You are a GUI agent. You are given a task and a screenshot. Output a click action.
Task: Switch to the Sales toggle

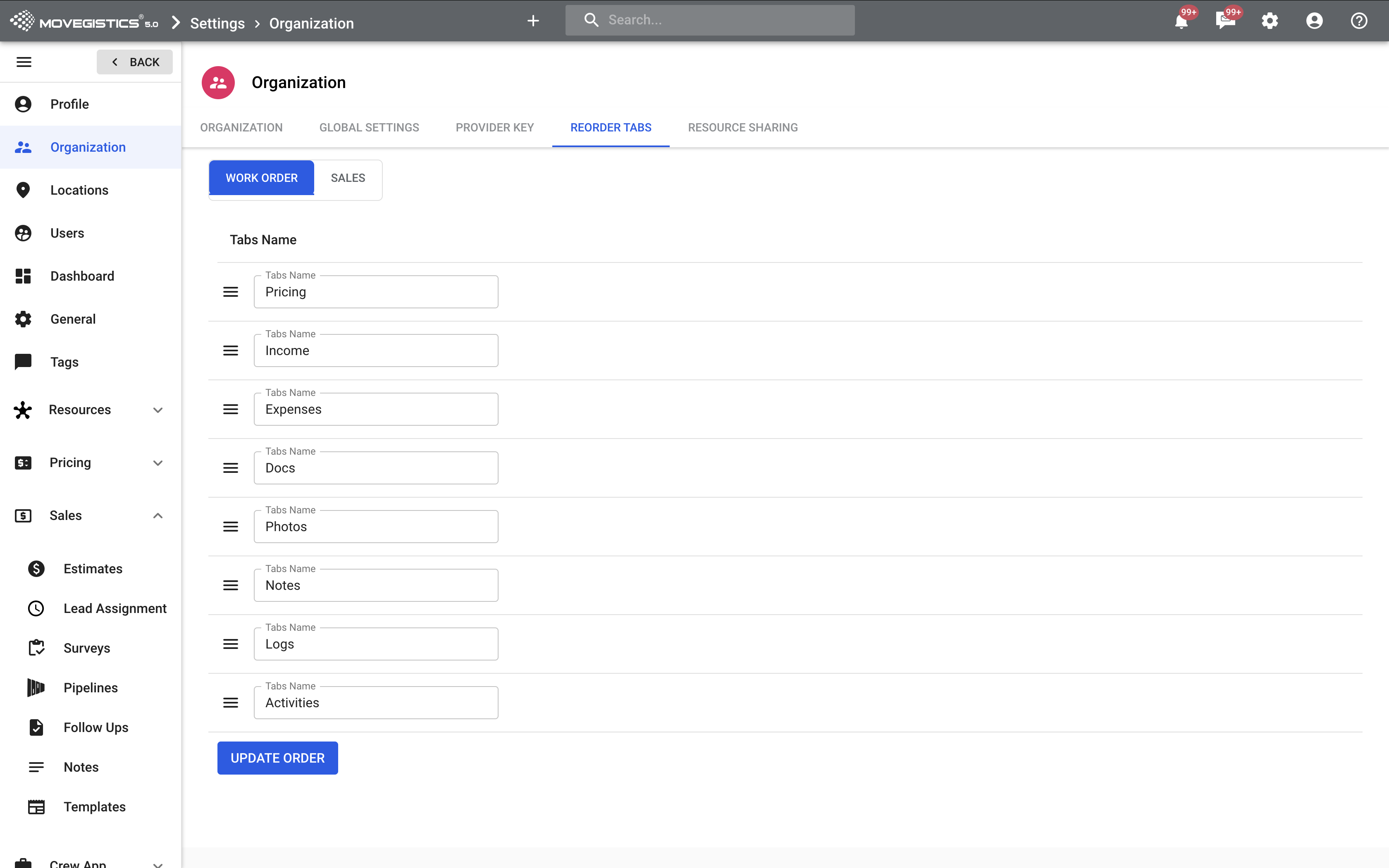pyautogui.click(x=348, y=178)
